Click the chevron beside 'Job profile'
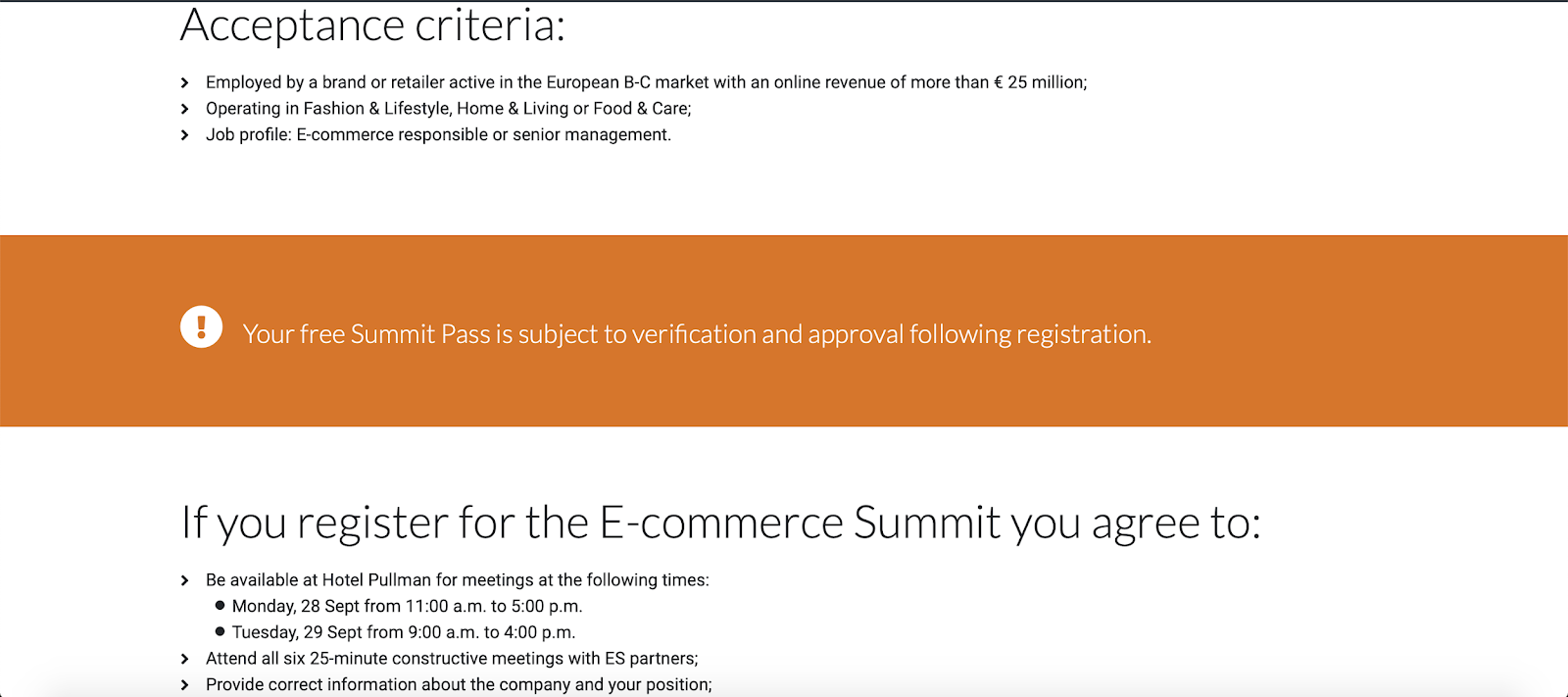Screen dimensions: 1568x697 point(184,135)
